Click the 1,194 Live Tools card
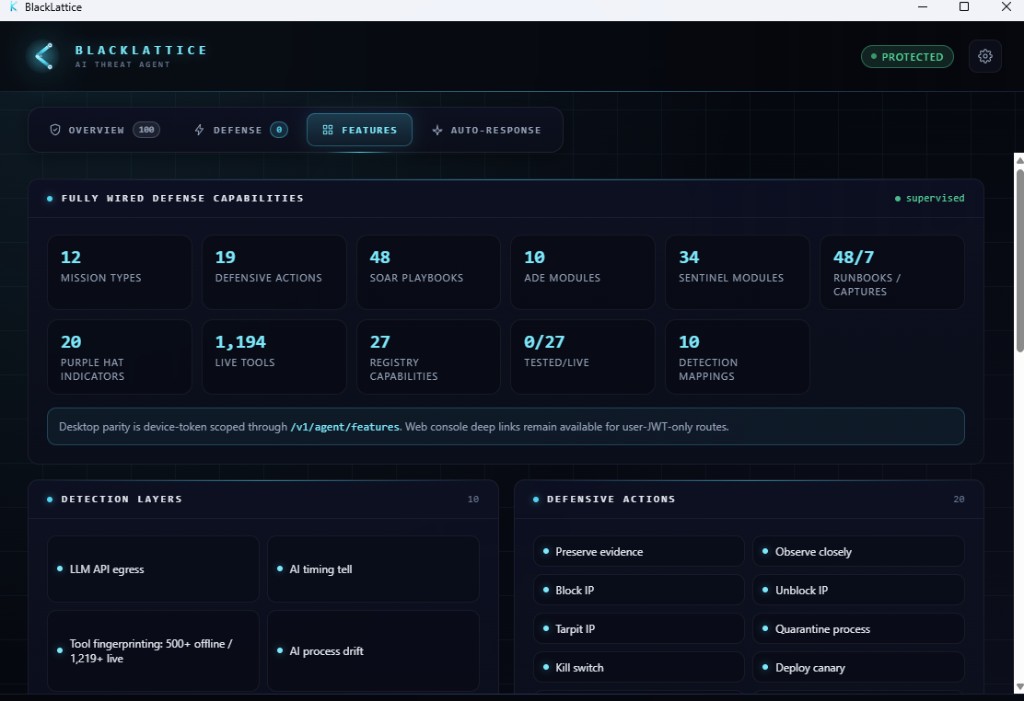This screenshot has width=1024, height=701. pyautogui.click(x=274, y=357)
